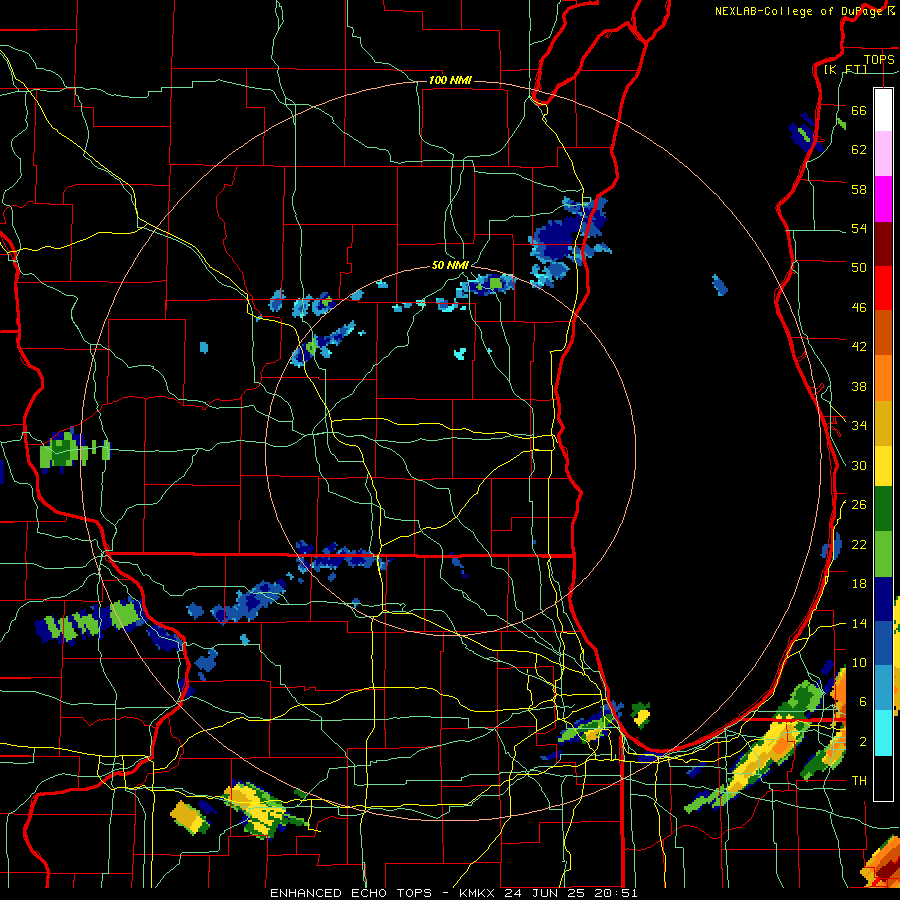Image resolution: width=900 pixels, height=900 pixels.
Task: Click the black TH segment of the legend
Action: (883, 778)
